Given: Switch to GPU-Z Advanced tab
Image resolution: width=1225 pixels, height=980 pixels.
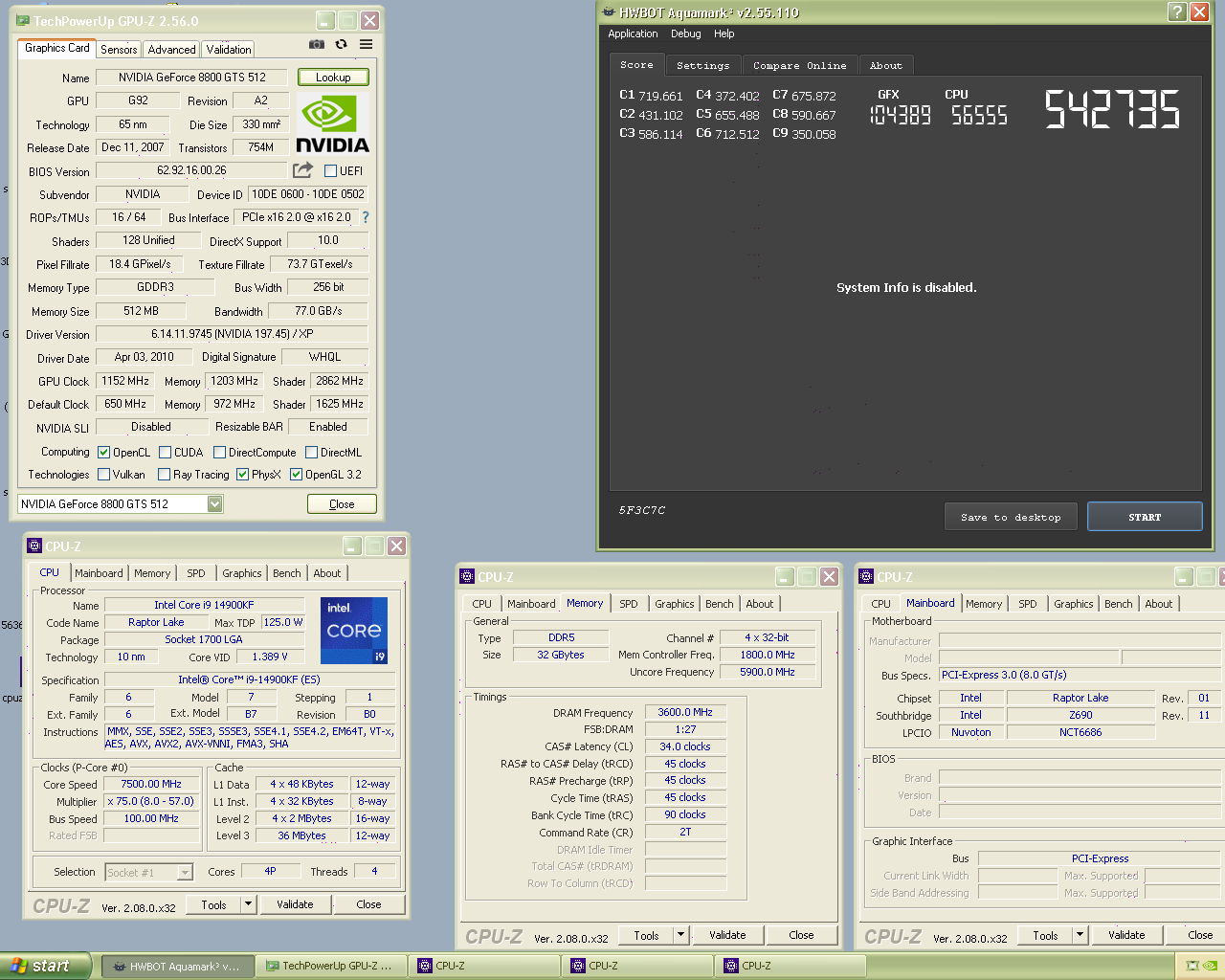Looking at the screenshot, I should click(x=171, y=49).
